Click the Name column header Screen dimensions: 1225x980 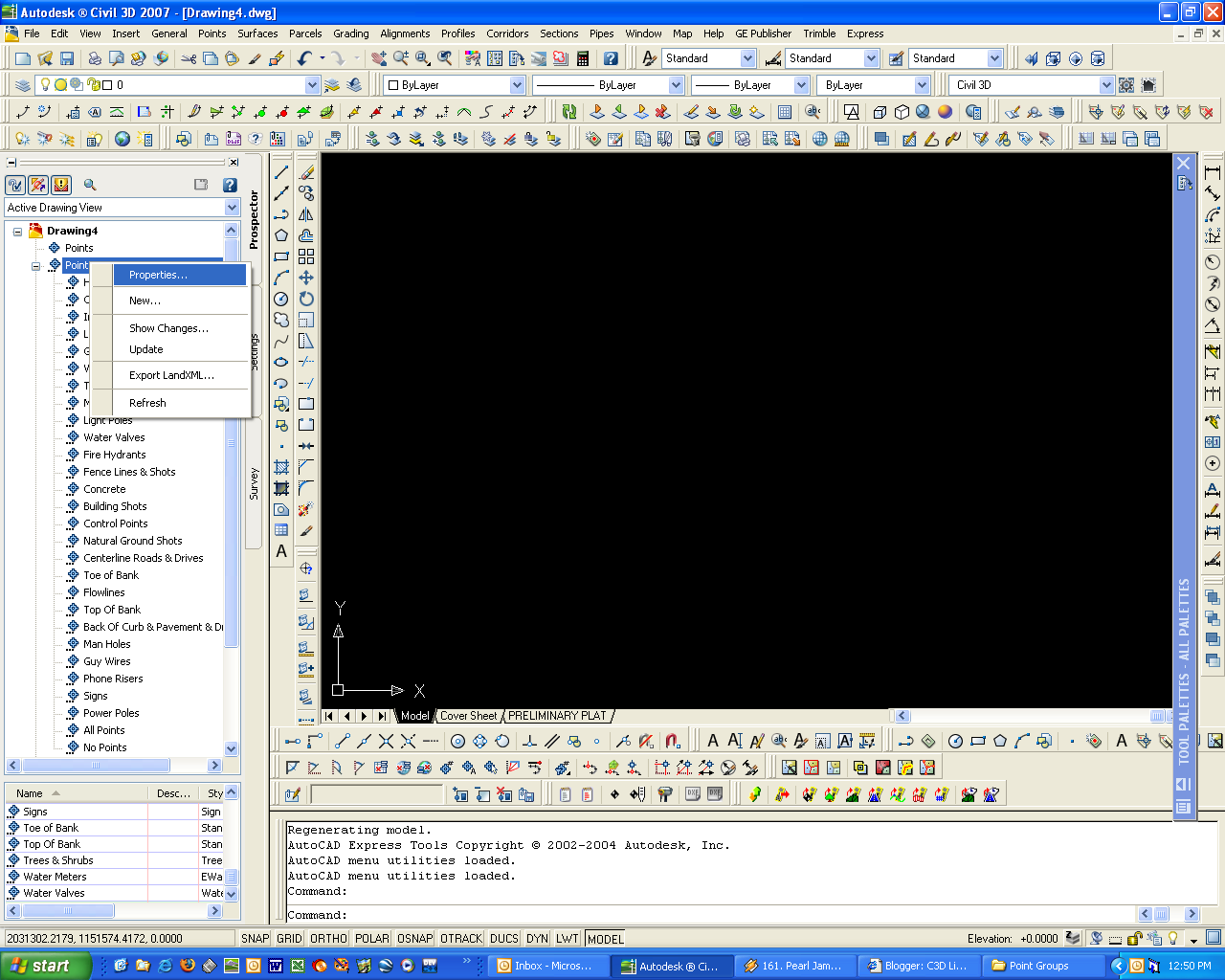click(x=77, y=793)
